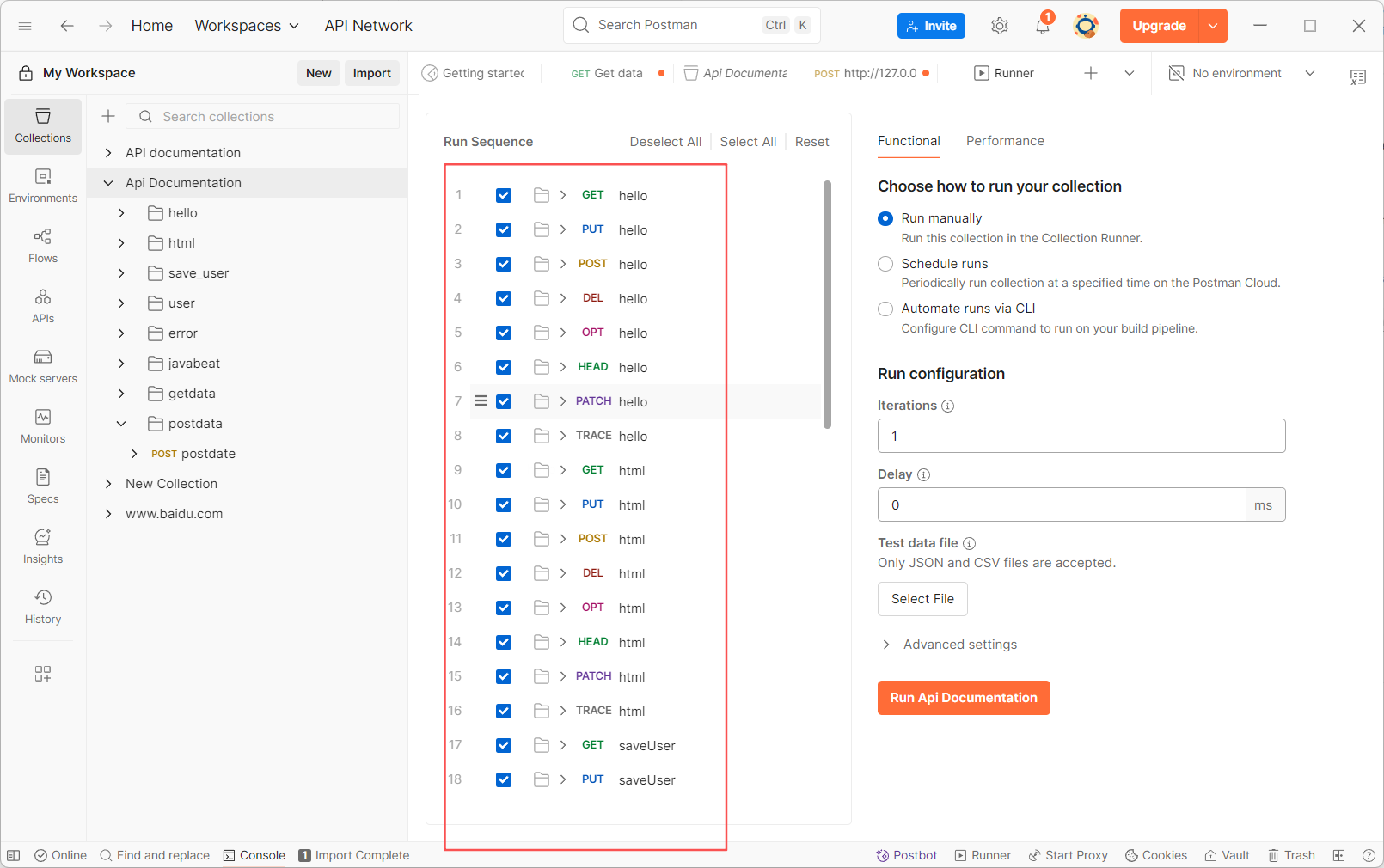Image resolution: width=1384 pixels, height=868 pixels.
Task: Switch to the POST http://127.0.0 tab
Action: click(x=871, y=73)
